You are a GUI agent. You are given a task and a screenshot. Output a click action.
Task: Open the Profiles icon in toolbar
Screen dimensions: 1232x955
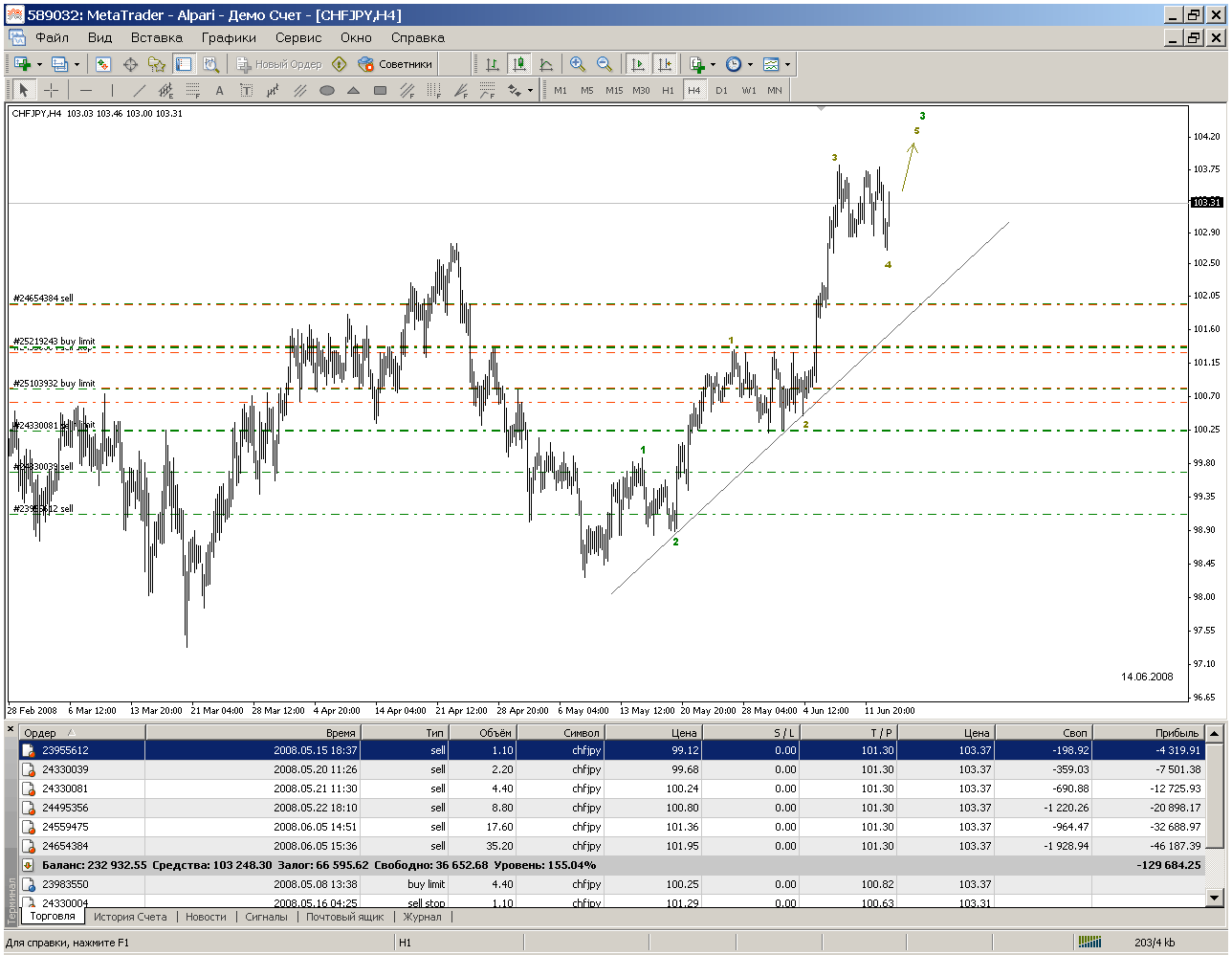coord(59,64)
